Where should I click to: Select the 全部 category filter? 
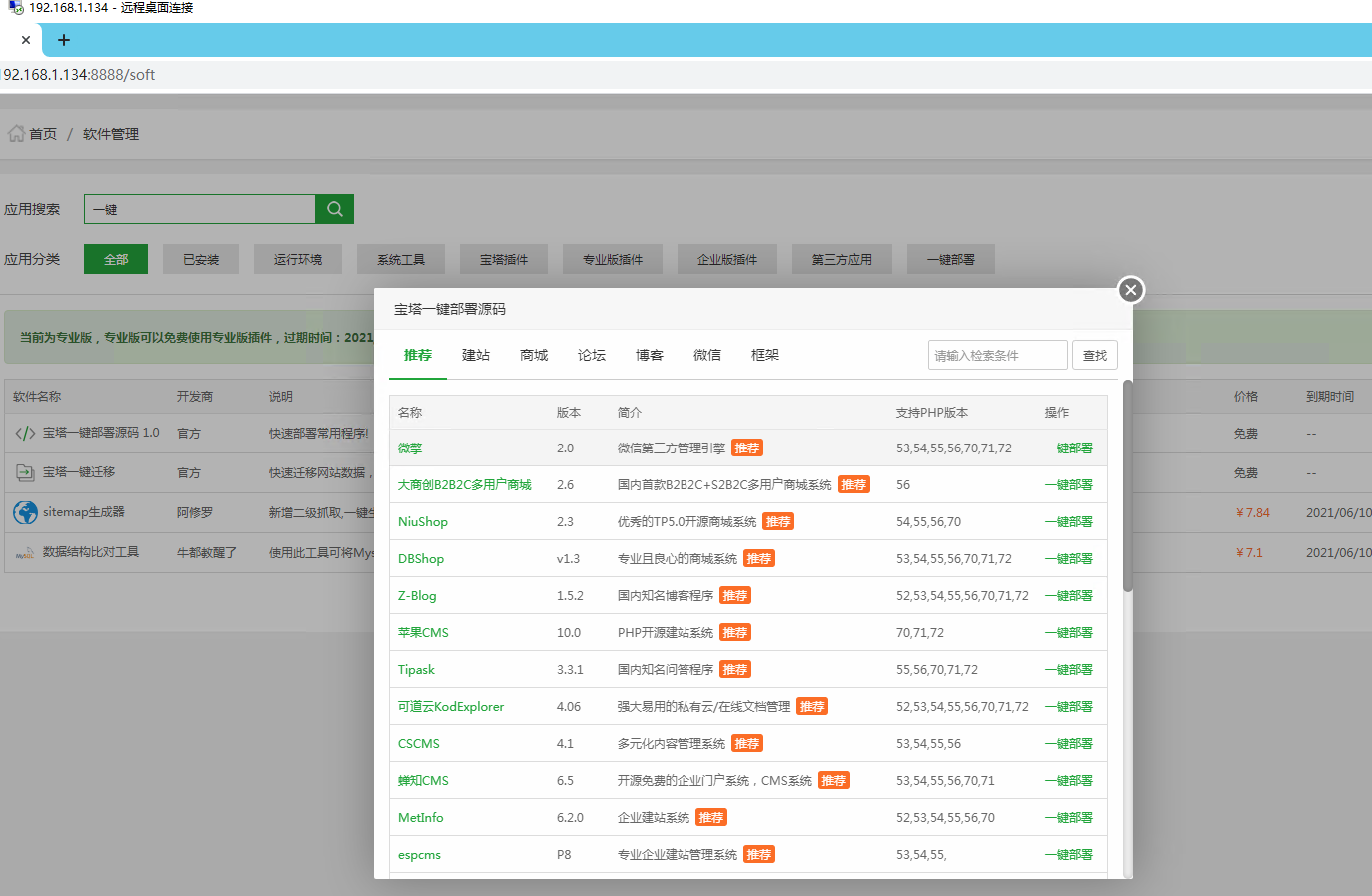coord(116,259)
